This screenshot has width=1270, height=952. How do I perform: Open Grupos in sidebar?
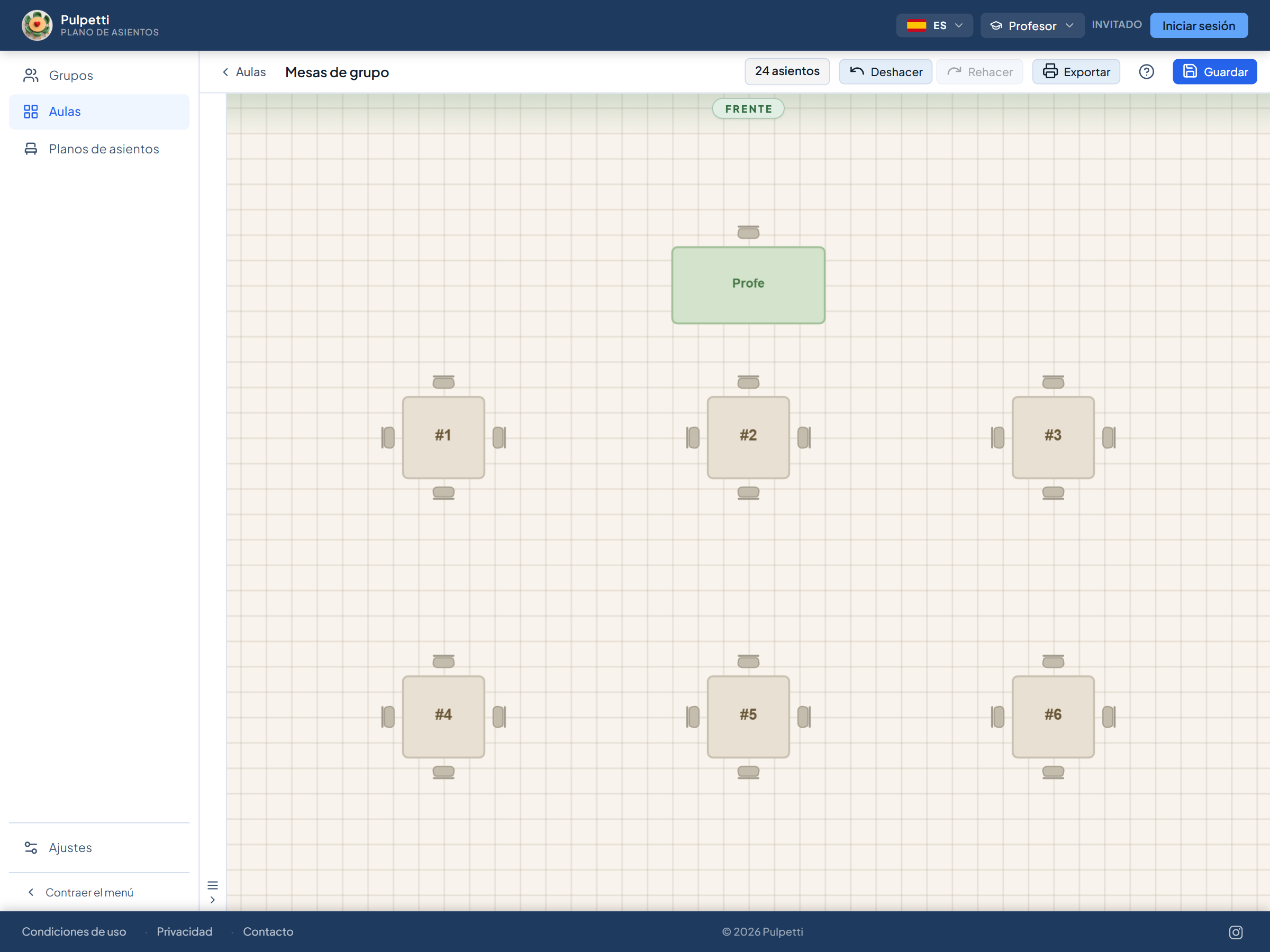coord(99,75)
